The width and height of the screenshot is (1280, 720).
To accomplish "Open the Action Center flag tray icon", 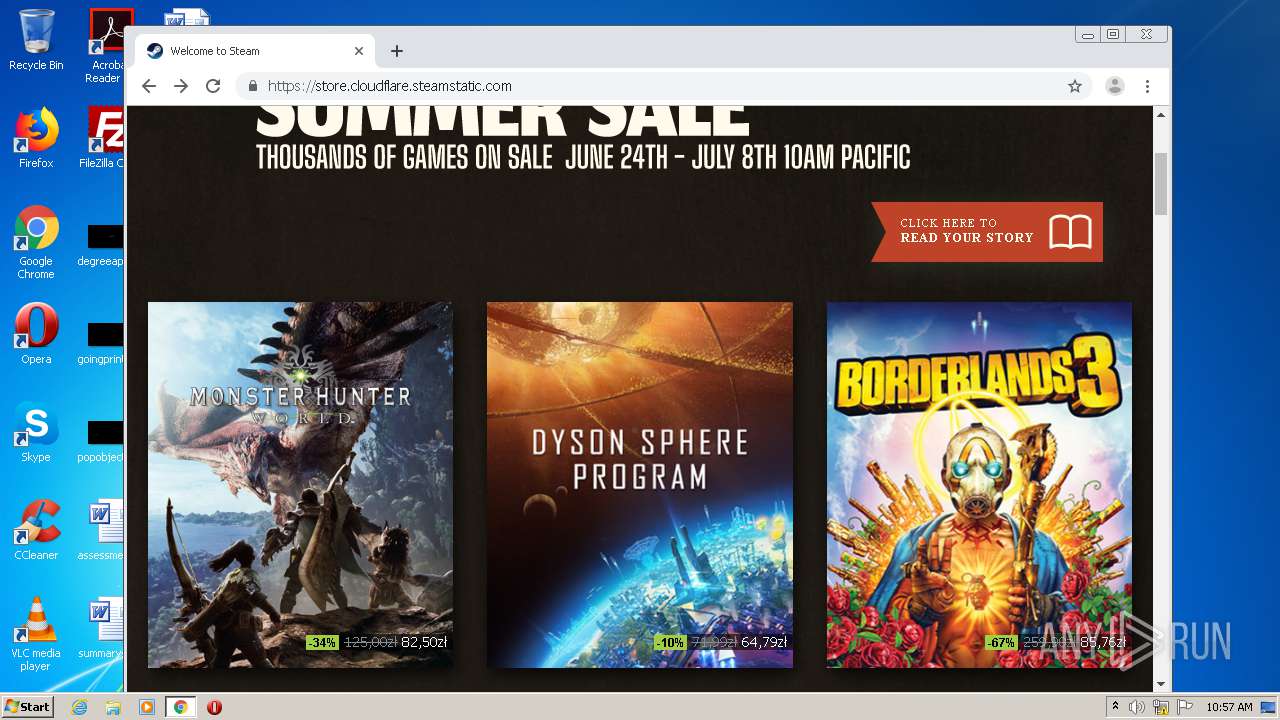I will pos(1184,707).
